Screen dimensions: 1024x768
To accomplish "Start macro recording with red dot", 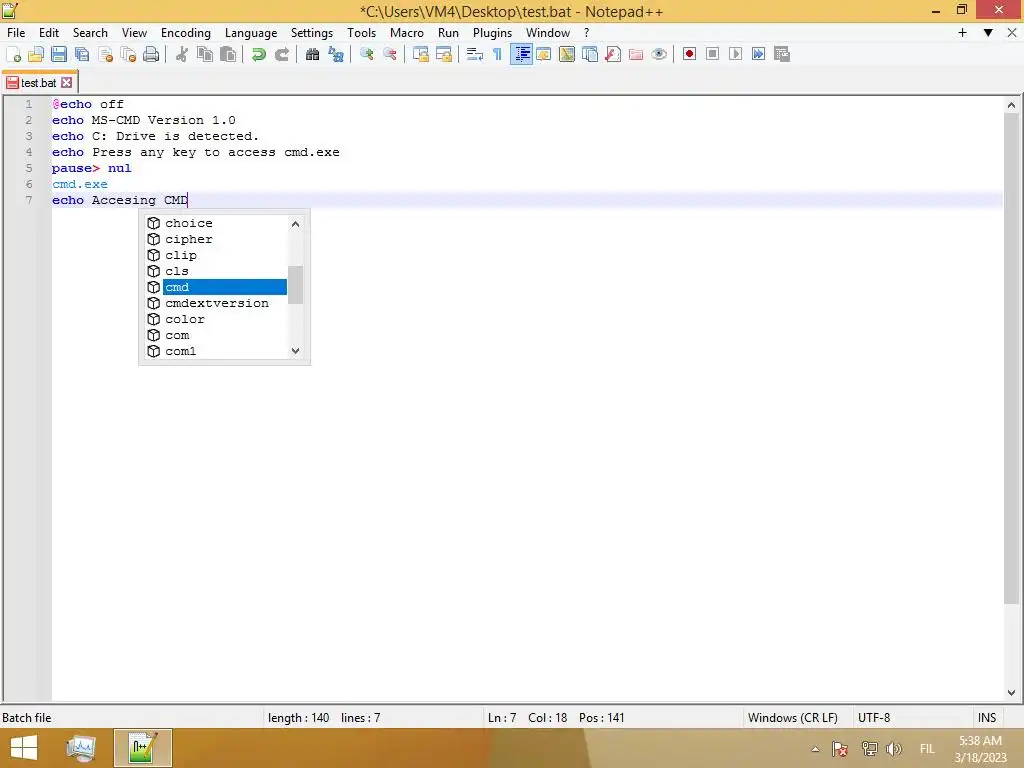I will 689,54.
